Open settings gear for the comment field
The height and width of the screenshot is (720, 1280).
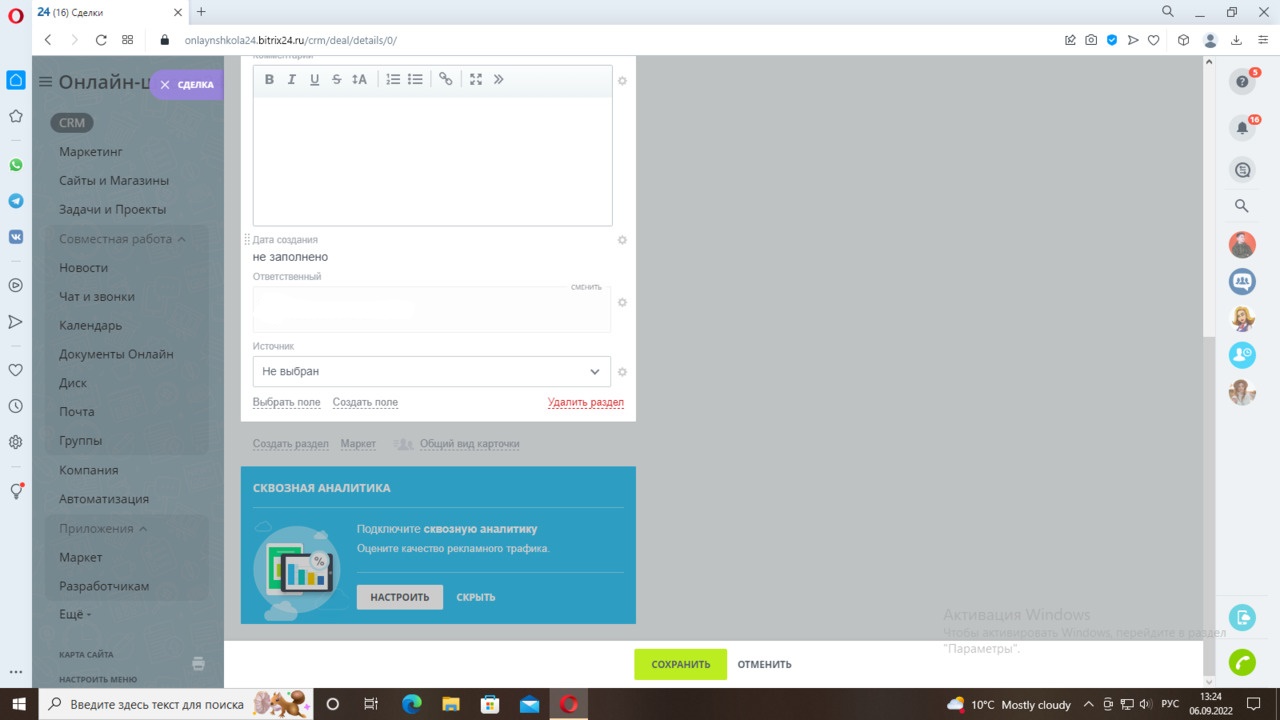click(x=622, y=81)
